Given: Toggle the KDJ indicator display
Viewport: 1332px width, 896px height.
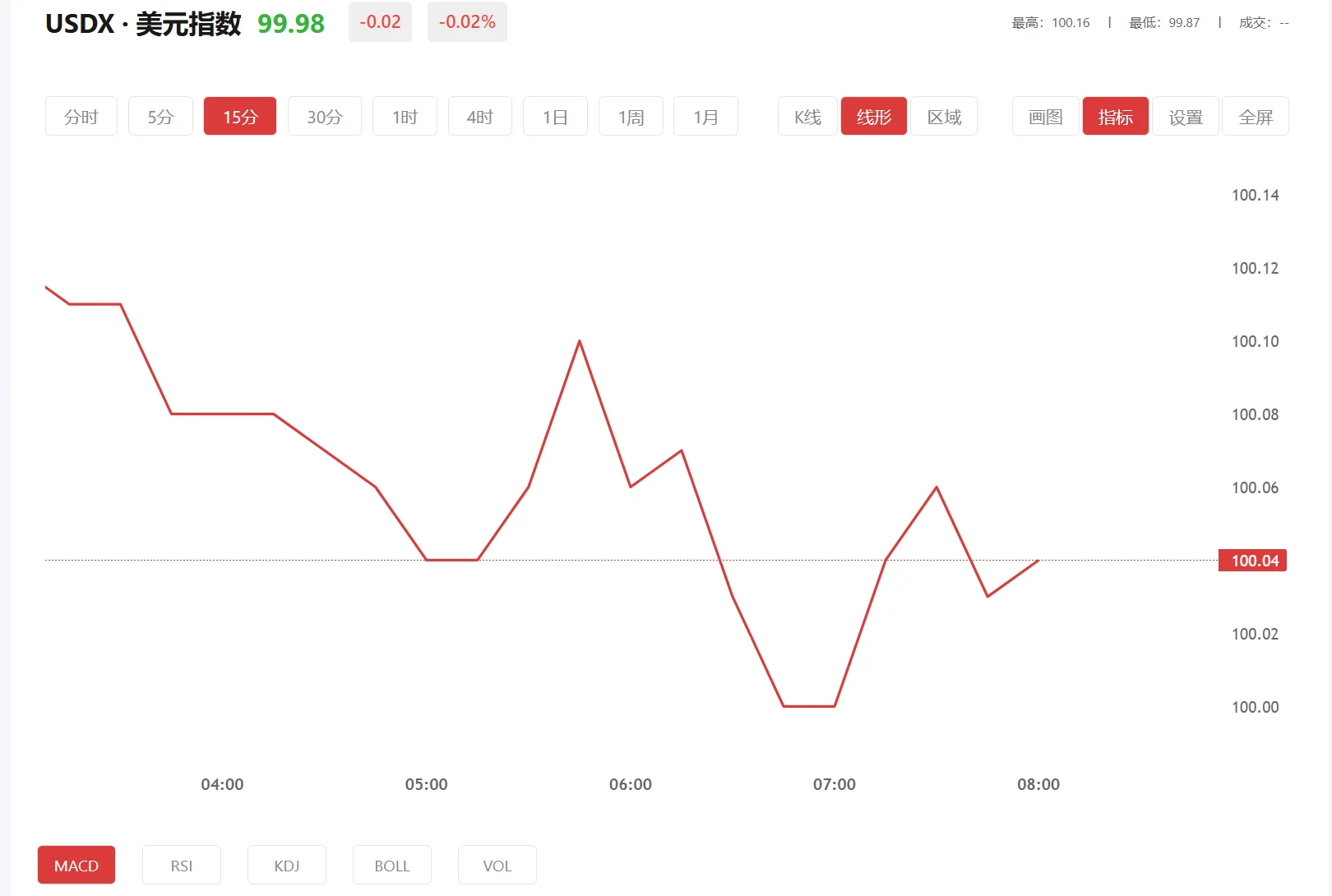Looking at the screenshot, I should 286,865.
